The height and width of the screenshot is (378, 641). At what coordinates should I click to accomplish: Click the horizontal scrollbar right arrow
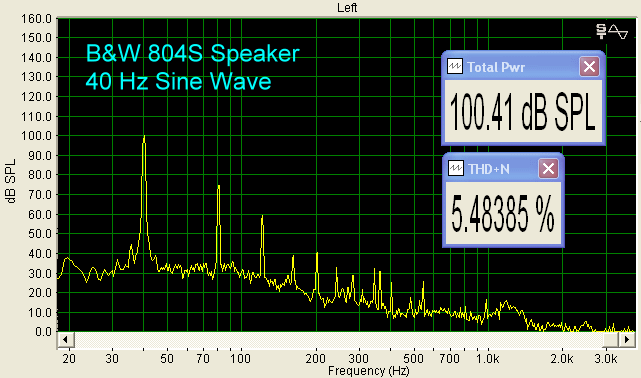tap(627, 339)
